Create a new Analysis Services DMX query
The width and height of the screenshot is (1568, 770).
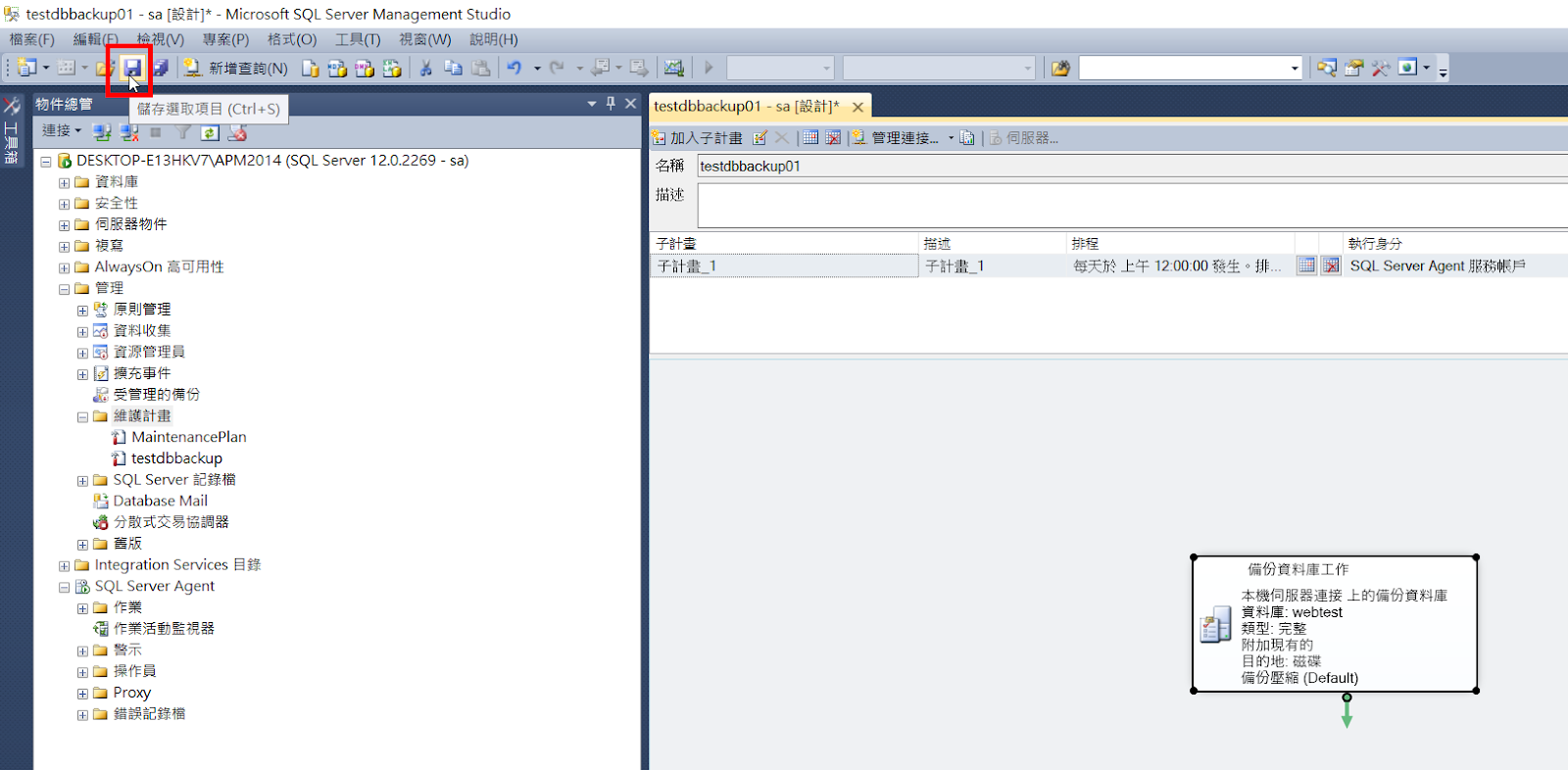(365, 68)
